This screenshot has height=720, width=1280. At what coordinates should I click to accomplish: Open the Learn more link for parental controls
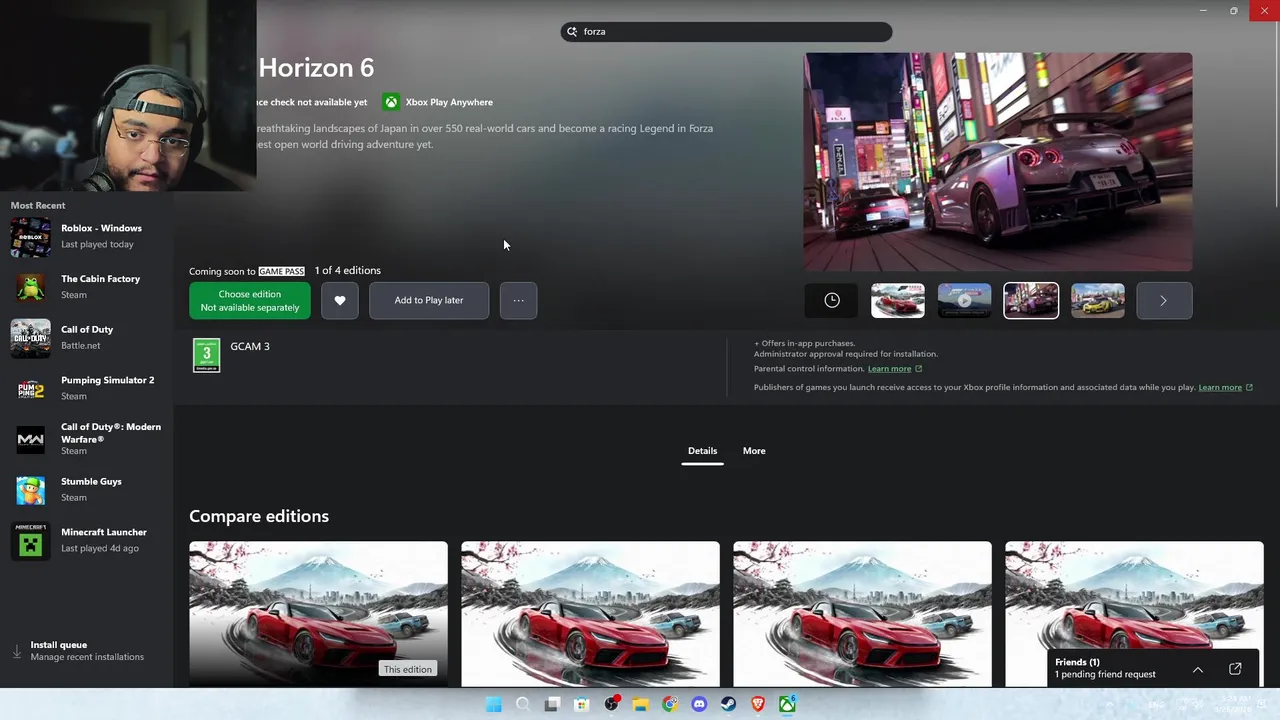889,369
